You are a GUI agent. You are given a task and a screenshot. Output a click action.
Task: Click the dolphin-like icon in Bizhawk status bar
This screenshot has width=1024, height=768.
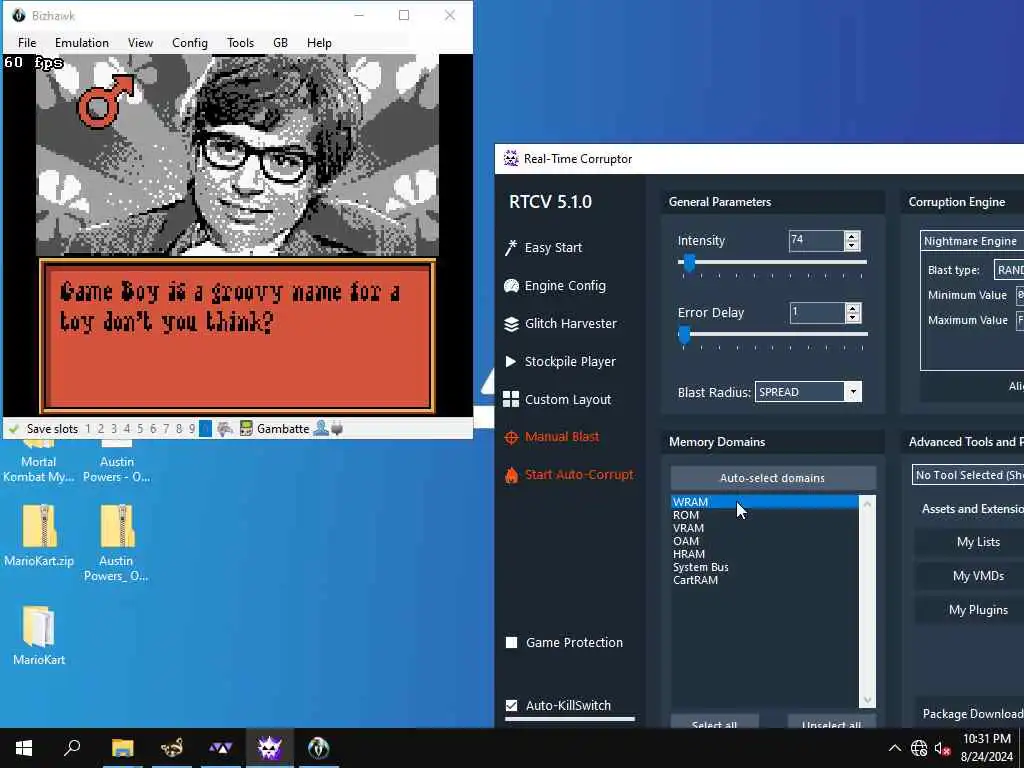[225, 429]
